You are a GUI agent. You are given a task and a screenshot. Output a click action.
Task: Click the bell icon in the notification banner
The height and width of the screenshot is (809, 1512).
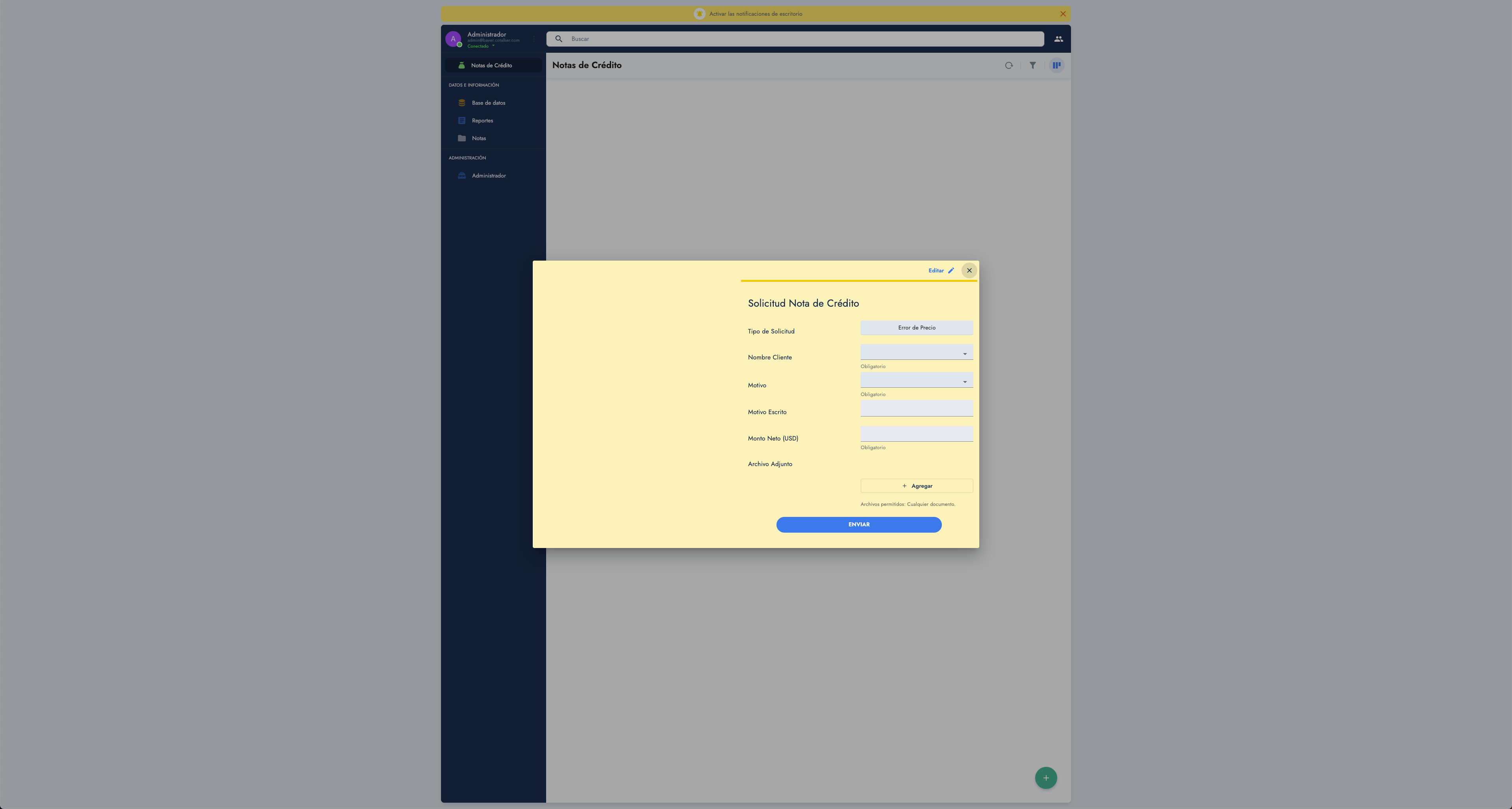point(699,13)
